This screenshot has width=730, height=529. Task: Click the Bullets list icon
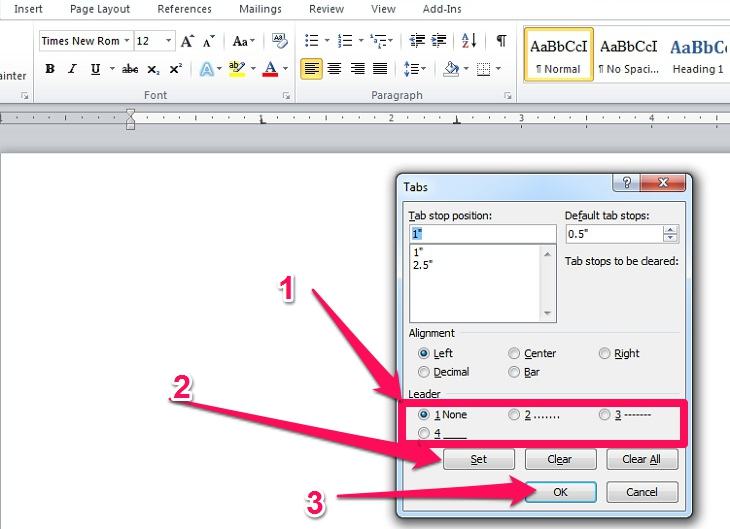click(311, 41)
